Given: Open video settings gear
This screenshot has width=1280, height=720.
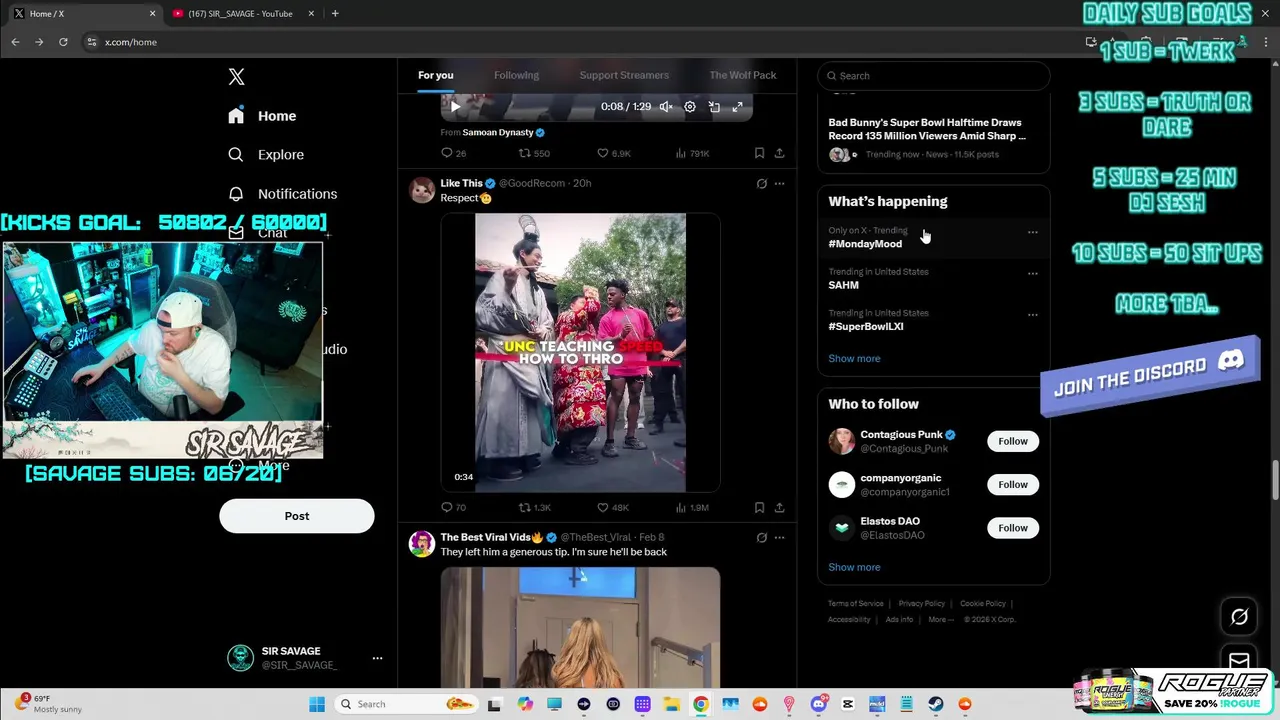Looking at the screenshot, I should click(690, 107).
